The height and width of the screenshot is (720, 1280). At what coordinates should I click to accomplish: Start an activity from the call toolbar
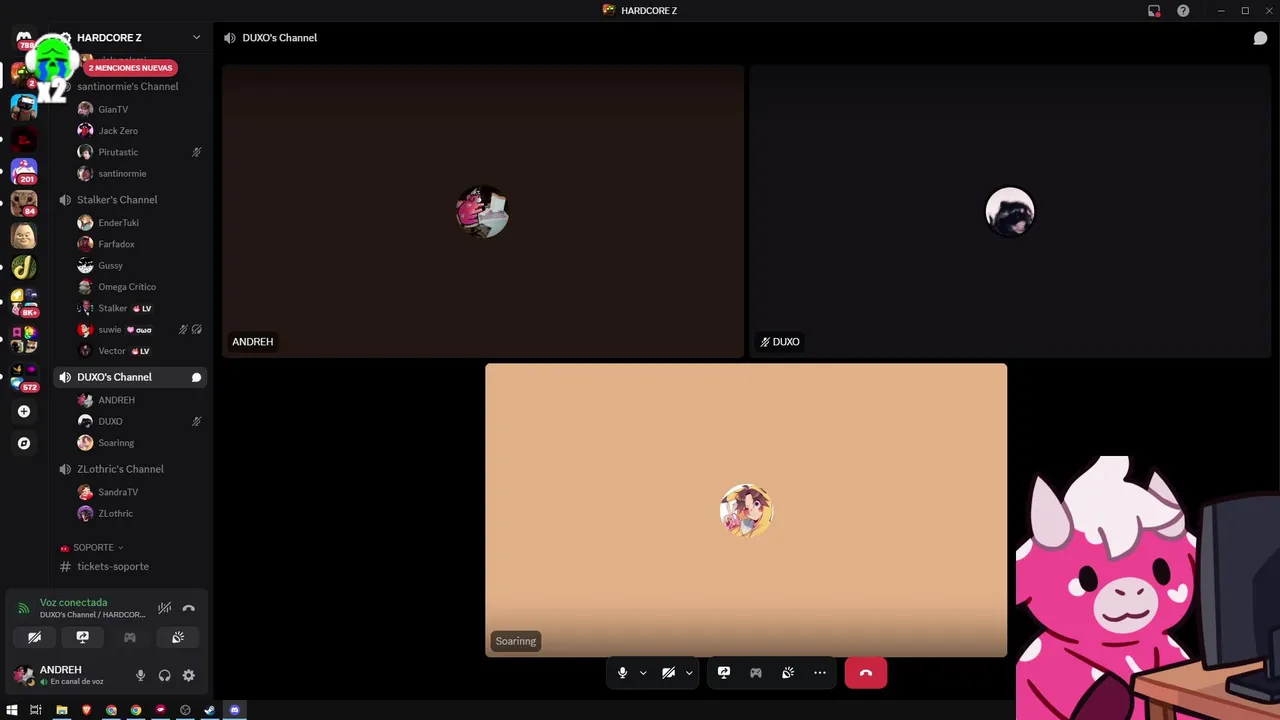(756, 673)
